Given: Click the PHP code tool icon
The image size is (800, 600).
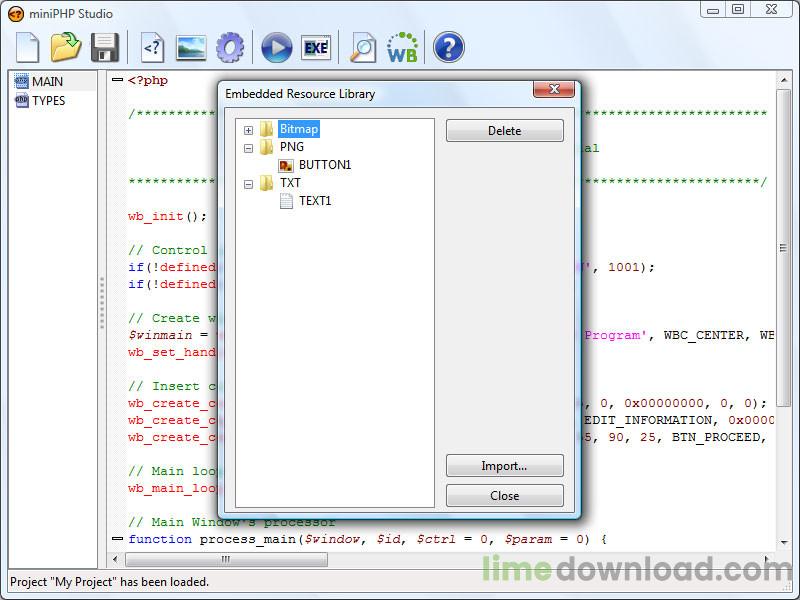Looking at the screenshot, I should tap(152, 47).
